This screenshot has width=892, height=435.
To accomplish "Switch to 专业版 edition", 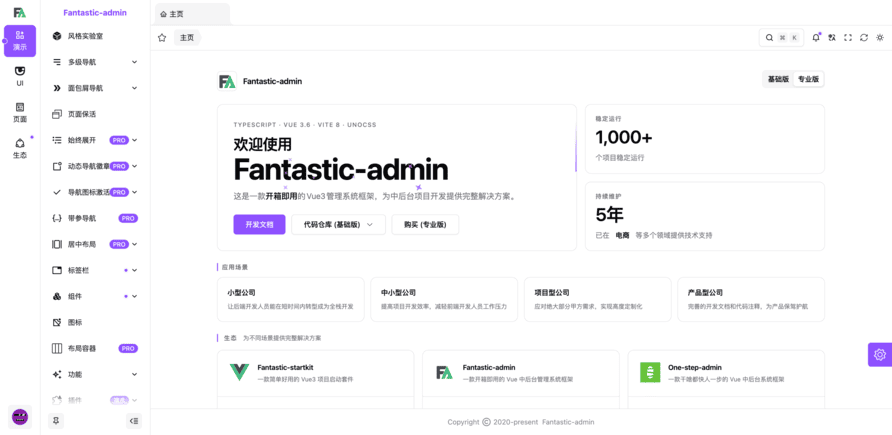I will [808, 79].
